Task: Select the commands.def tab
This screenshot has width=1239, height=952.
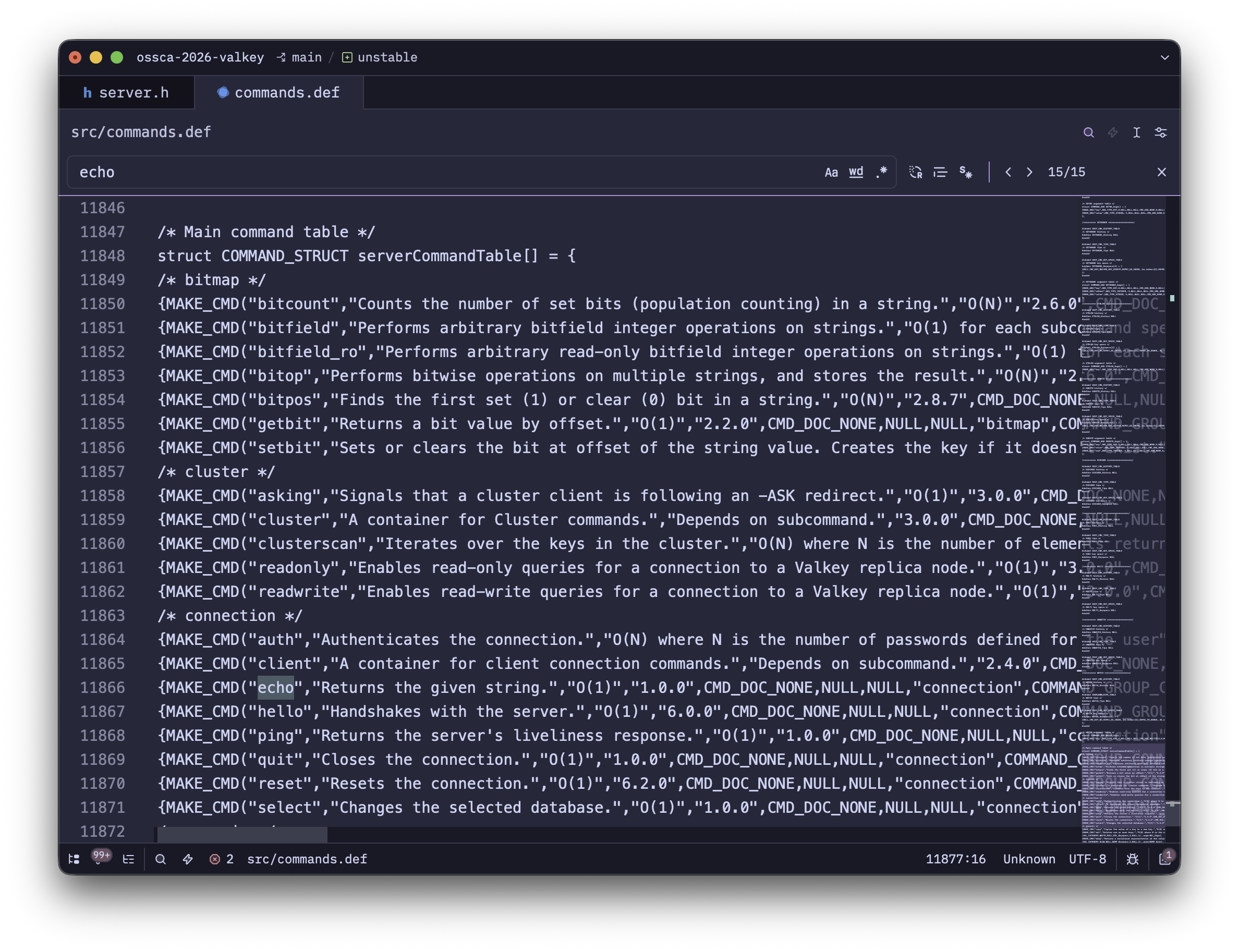Action: (x=278, y=92)
